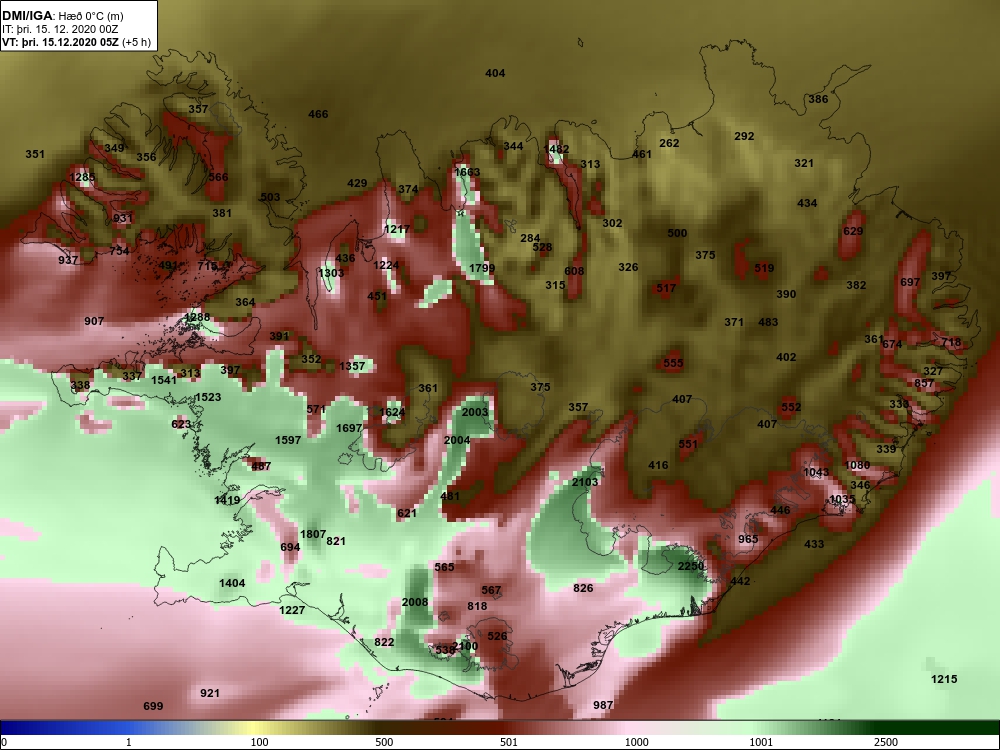Select the map value 921

210,693
